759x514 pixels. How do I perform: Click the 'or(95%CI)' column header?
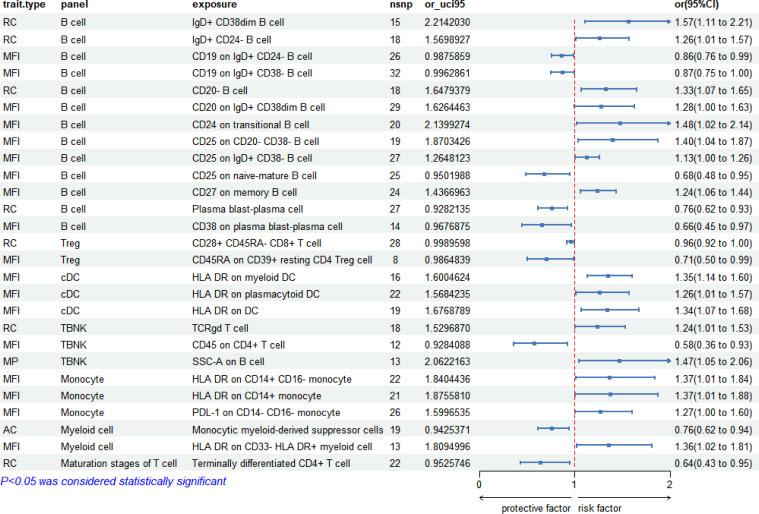point(716,5)
